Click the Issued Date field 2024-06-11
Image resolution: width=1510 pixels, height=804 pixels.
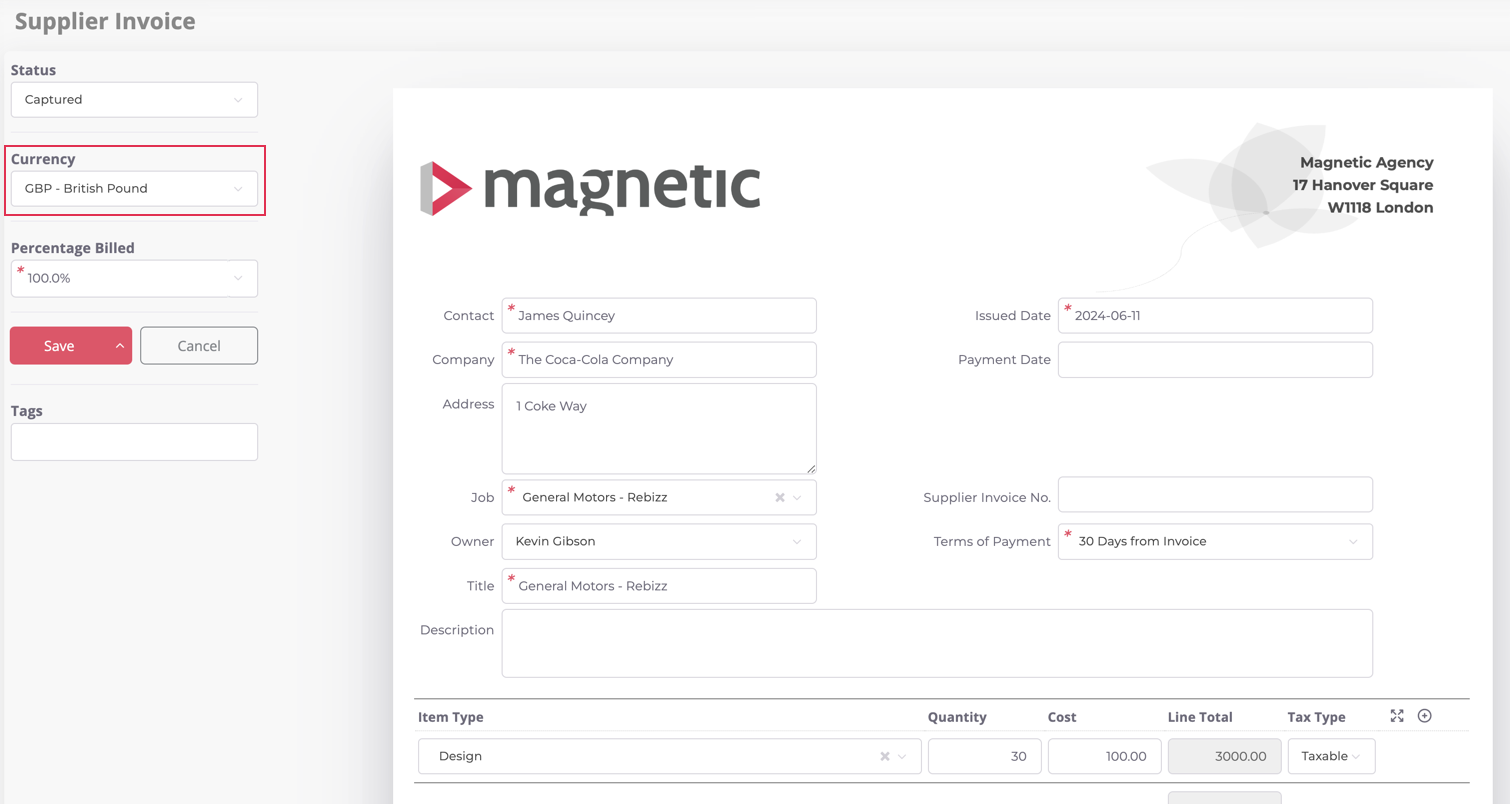(x=1215, y=316)
